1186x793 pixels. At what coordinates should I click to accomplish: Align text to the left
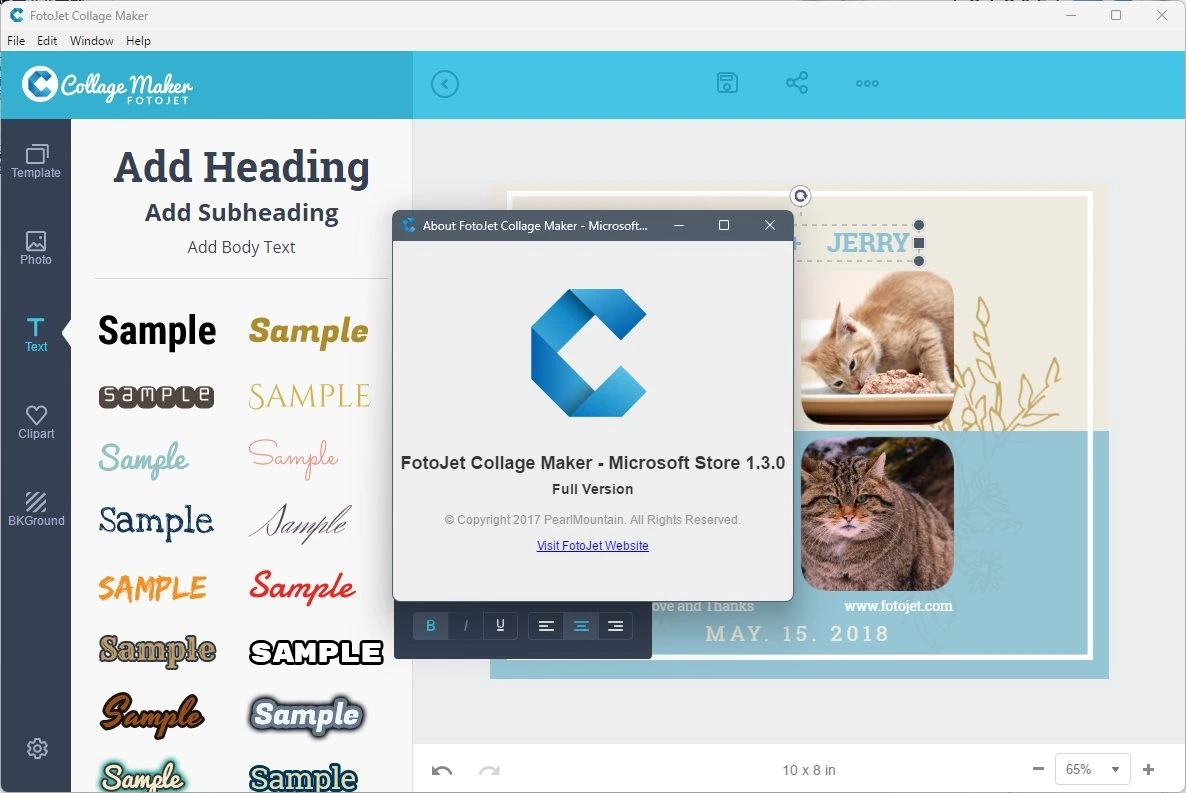[x=546, y=626]
